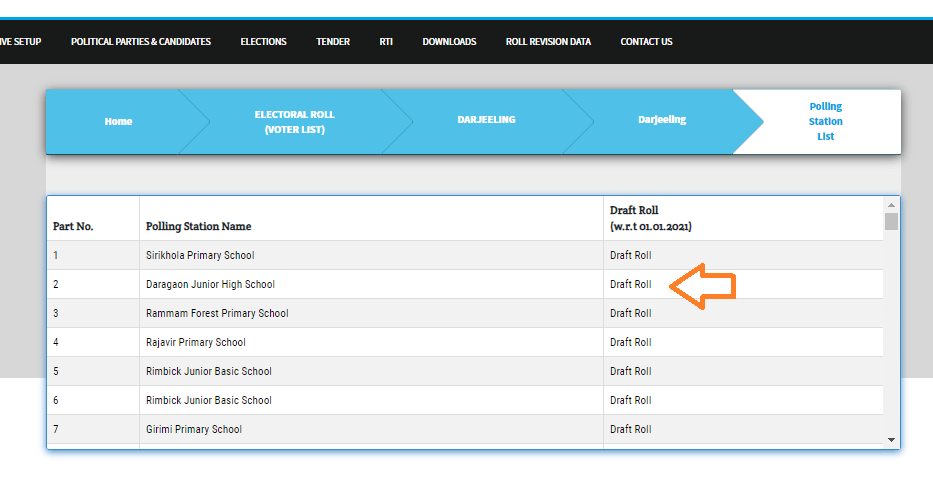Click the scroll down arrow of the table

[x=891, y=440]
